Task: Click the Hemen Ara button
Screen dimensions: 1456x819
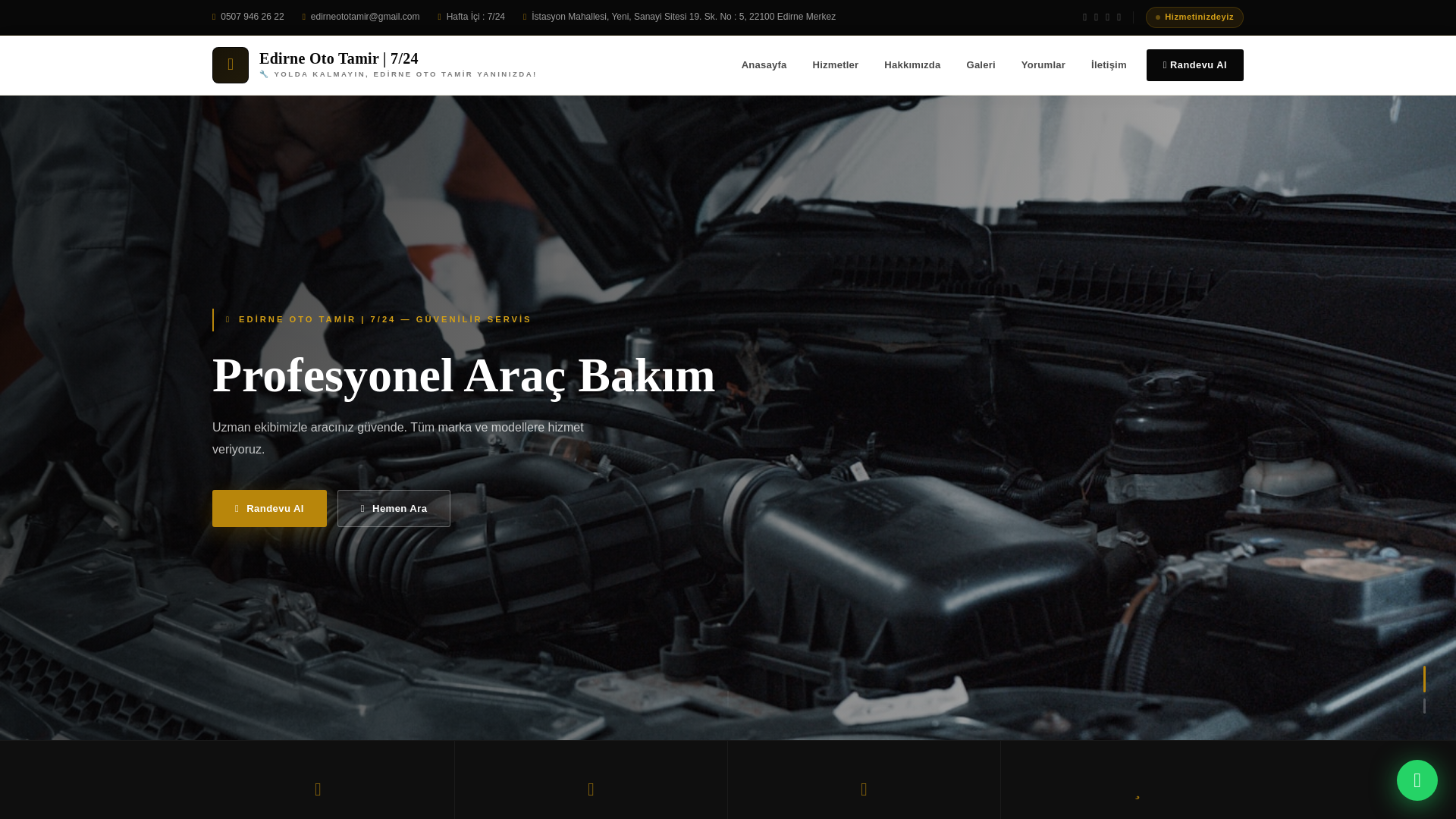Action: [394, 508]
